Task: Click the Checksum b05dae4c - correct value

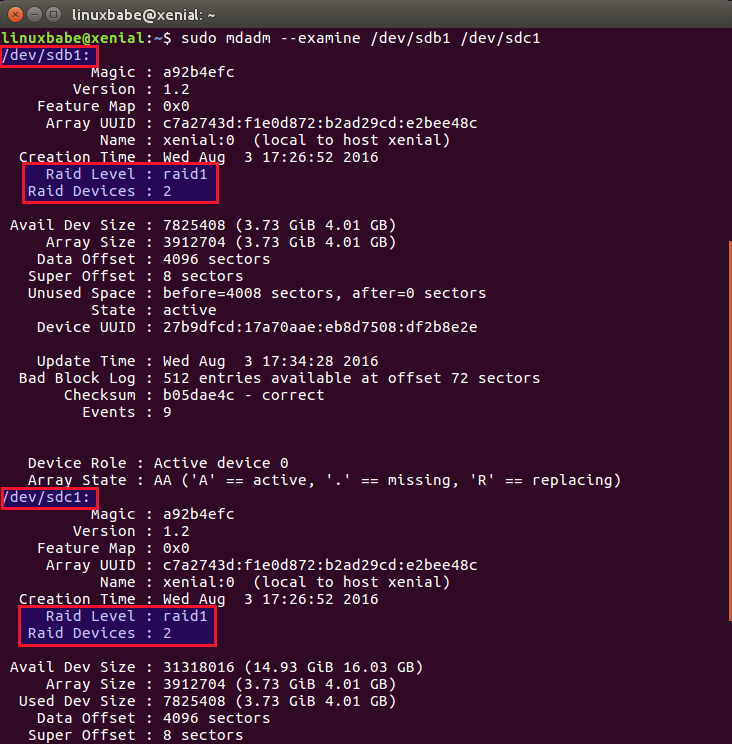Action: click(244, 395)
